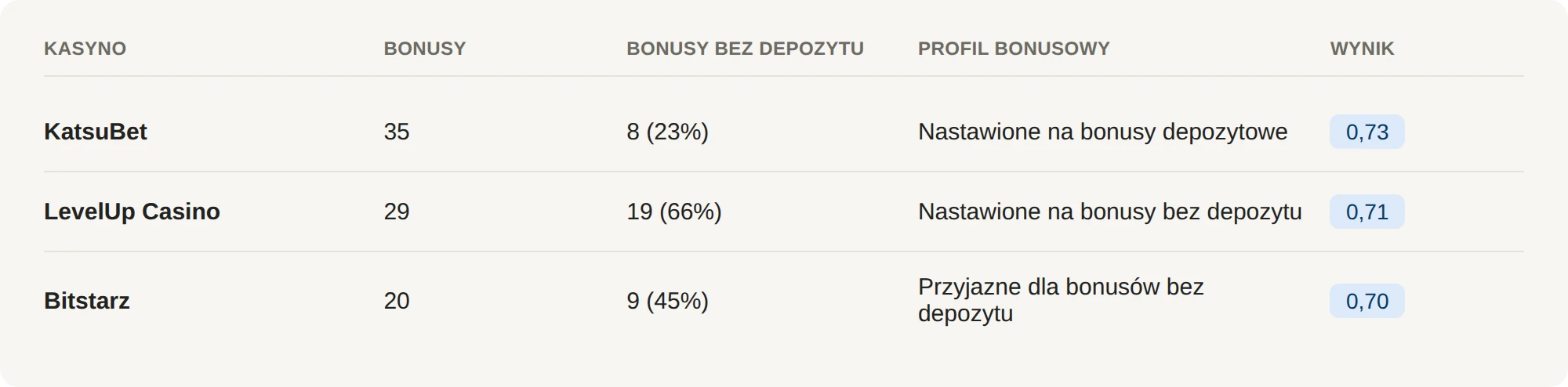This screenshot has width=1568, height=387.
Task: Select LevelUp Casino bonus count 29
Action: click(x=397, y=212)
